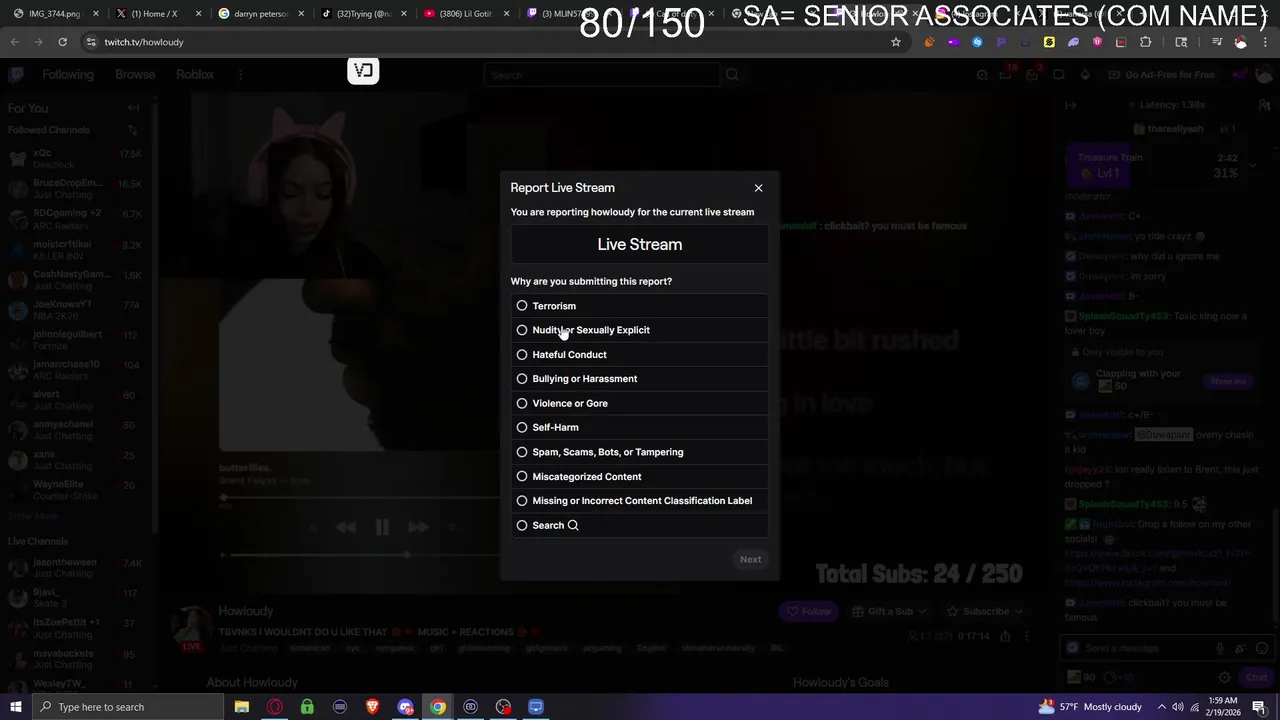Viewport: 1280px width, 720px height.
Task: Expand the Treasure Train chevron
Action: pyautogui.click(x=1253, y=165)
